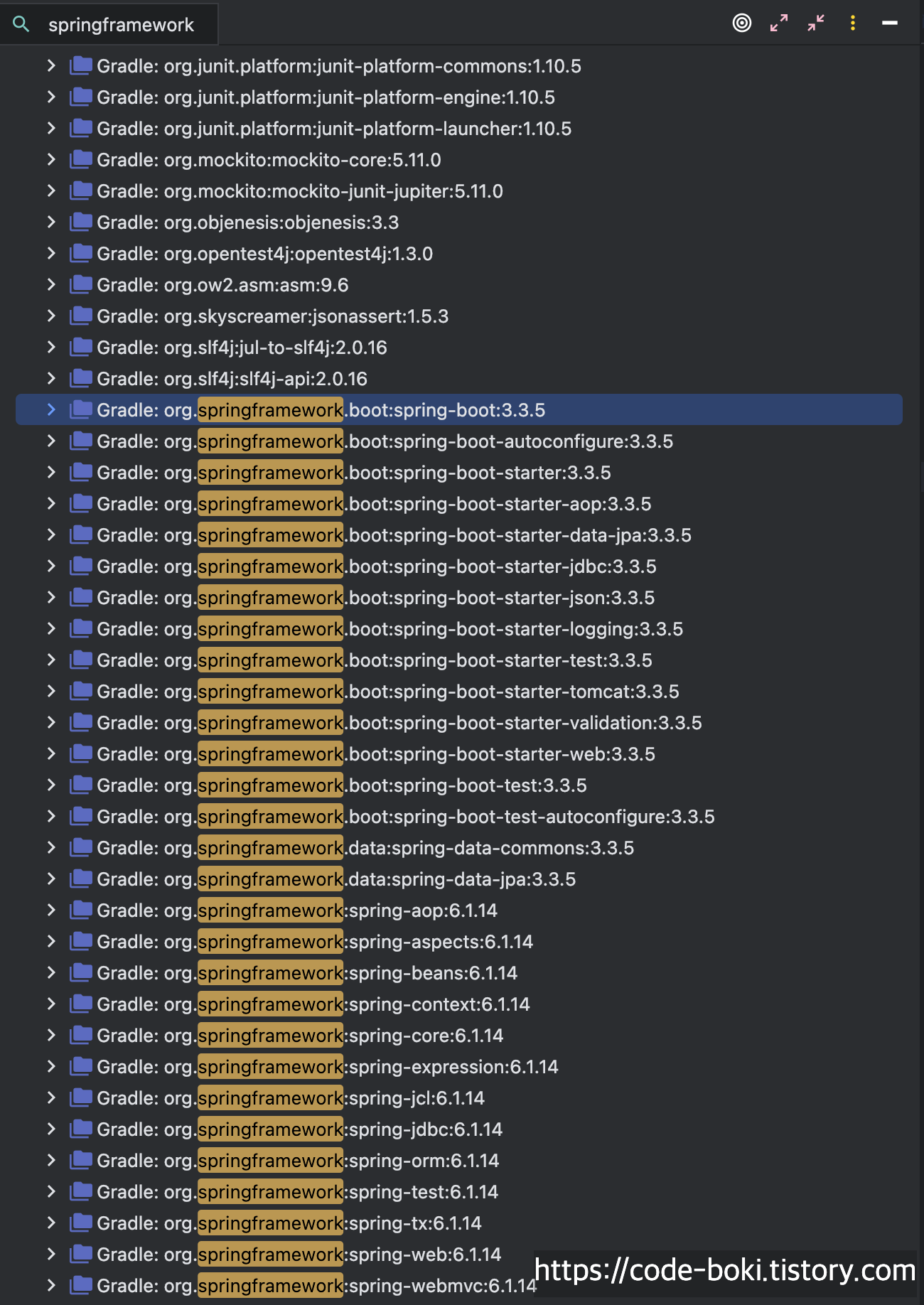The height and width of the screenshot is (1305, 924).
Task: Expand jsonassert:1.5.3 library node
Action: (51, 316)
